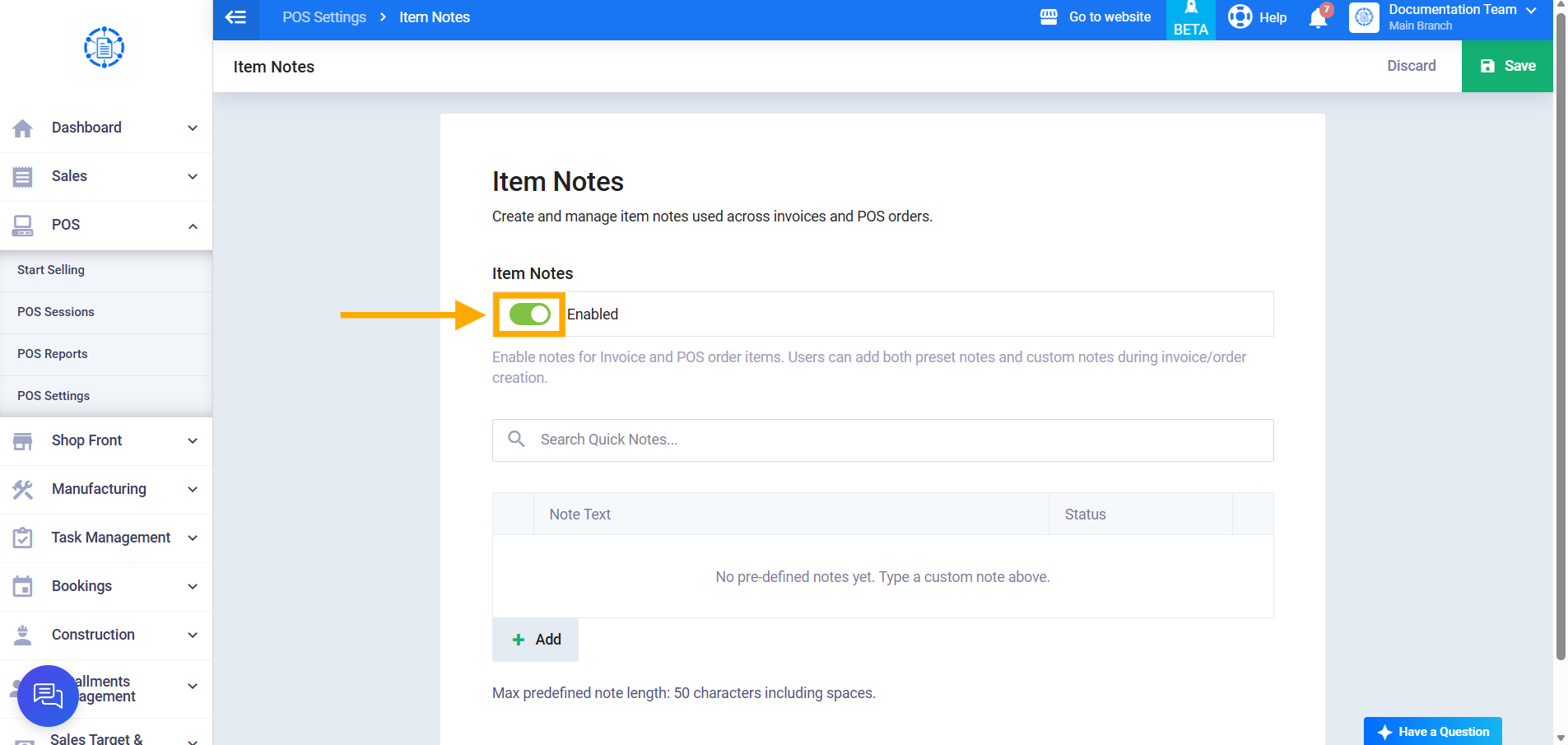Viewport: 1568px width, 745px height.
Task: Open the live chat bubble
Action: [x=48, y=696]
